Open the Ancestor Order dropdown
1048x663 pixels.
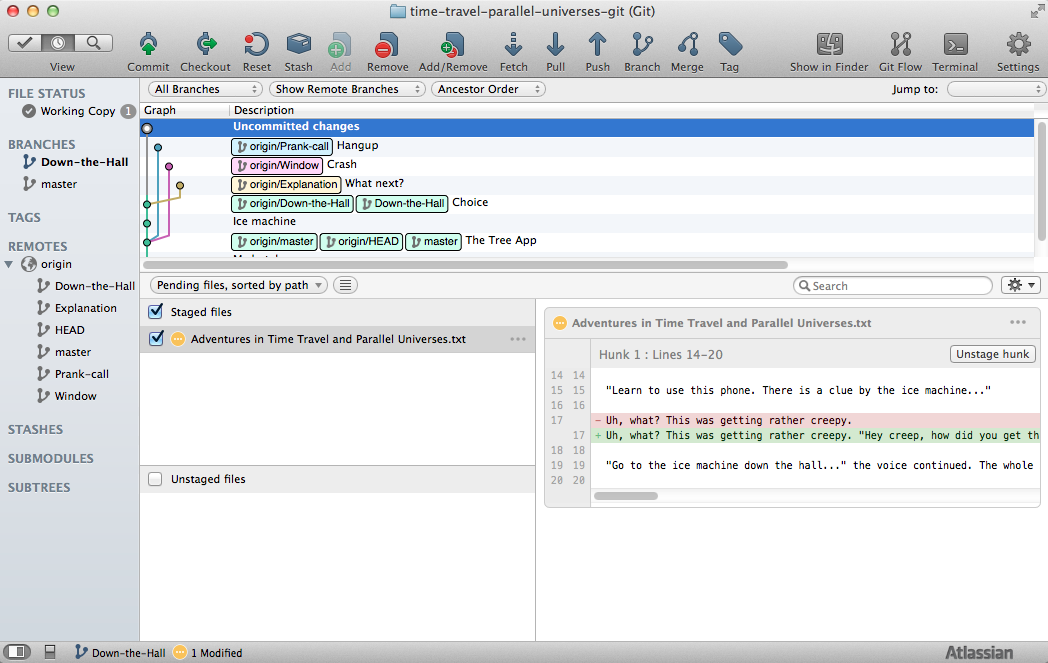click(489, 89)
